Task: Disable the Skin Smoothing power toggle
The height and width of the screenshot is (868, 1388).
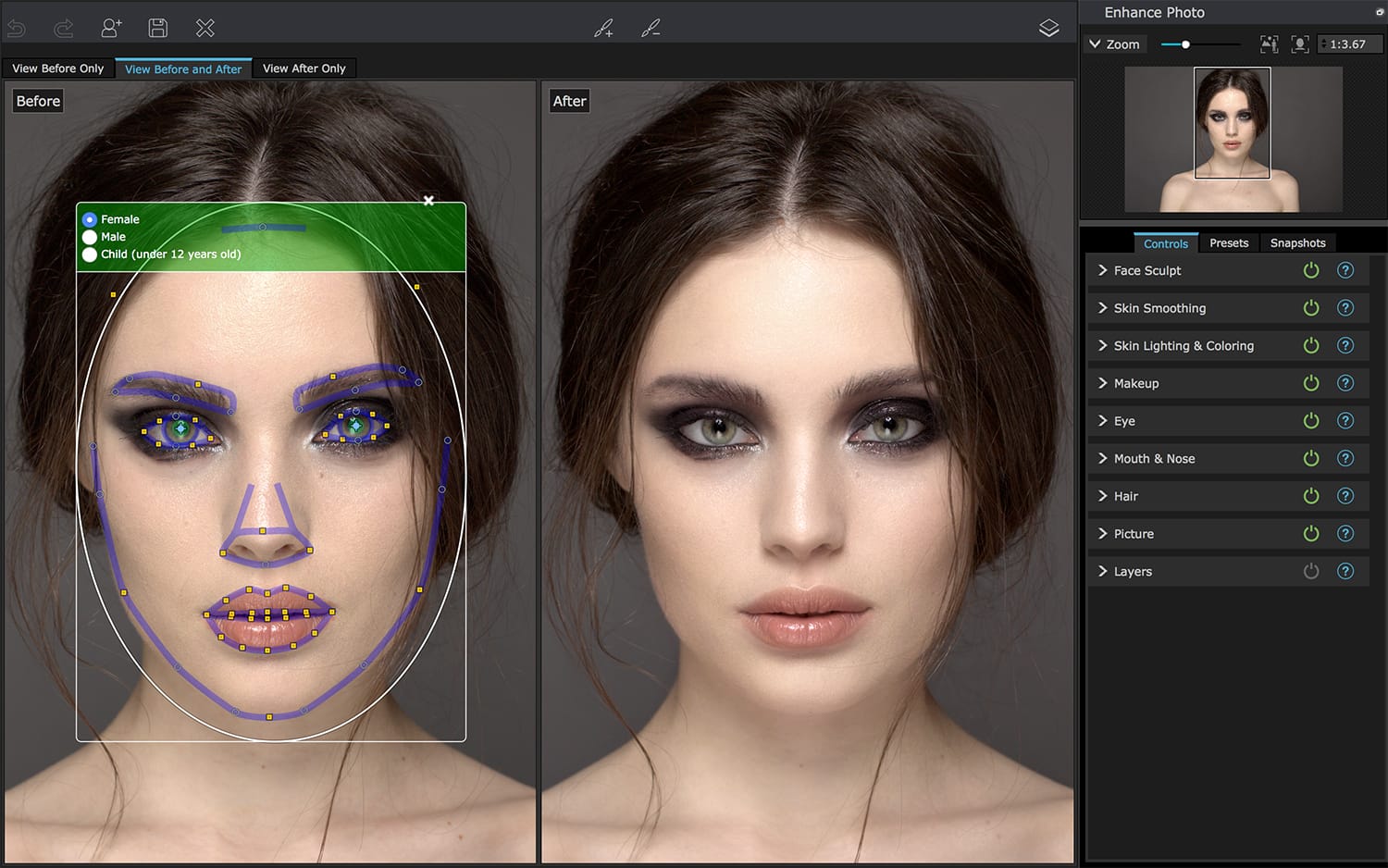Action: point(1310,307)
